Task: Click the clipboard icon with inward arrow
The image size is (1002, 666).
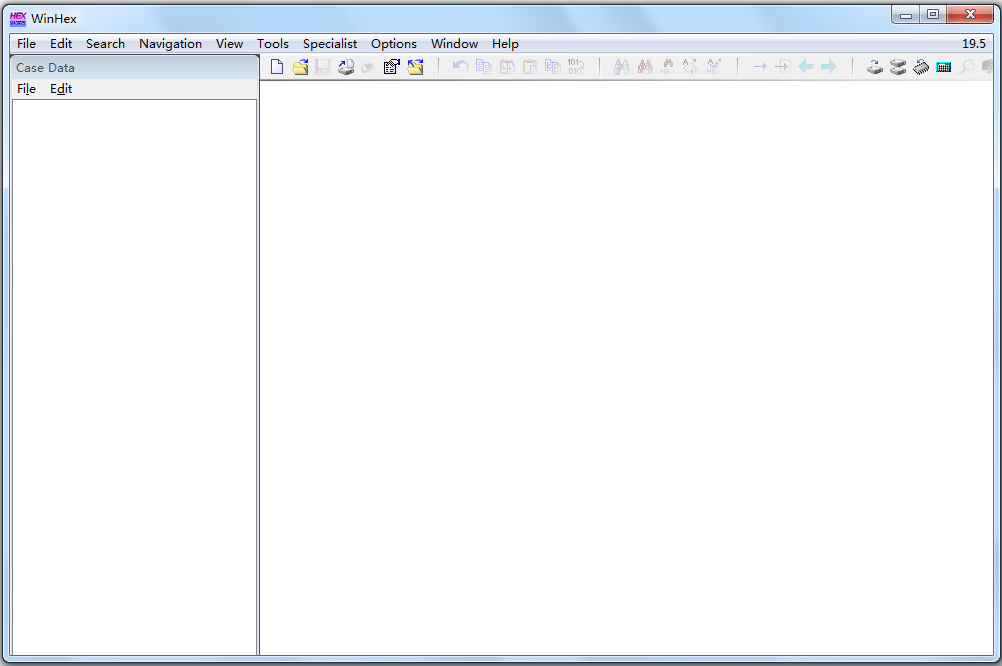Action: 507,66
